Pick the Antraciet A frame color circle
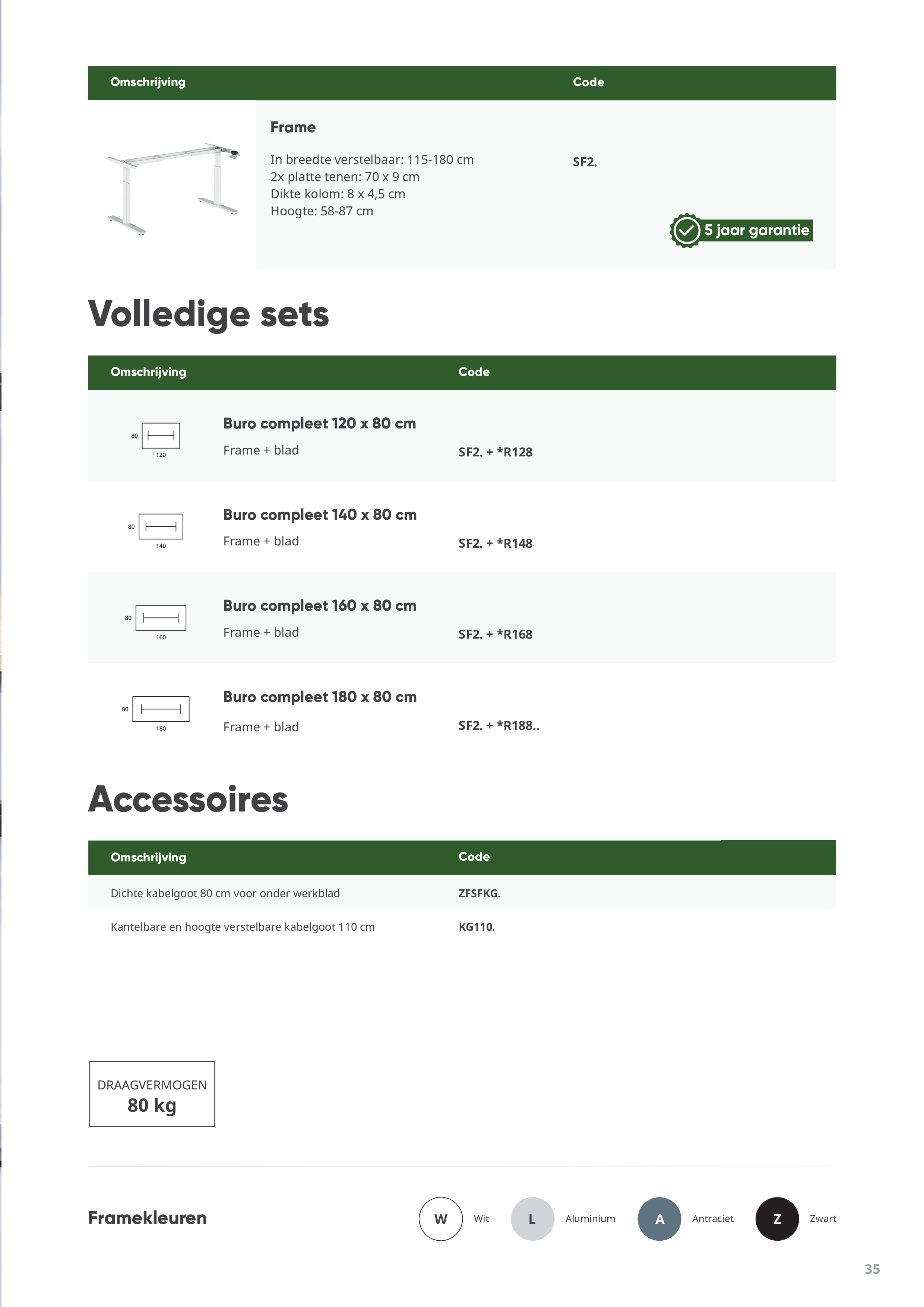This screenshot has height=1307, width=924. point(659,1219)
